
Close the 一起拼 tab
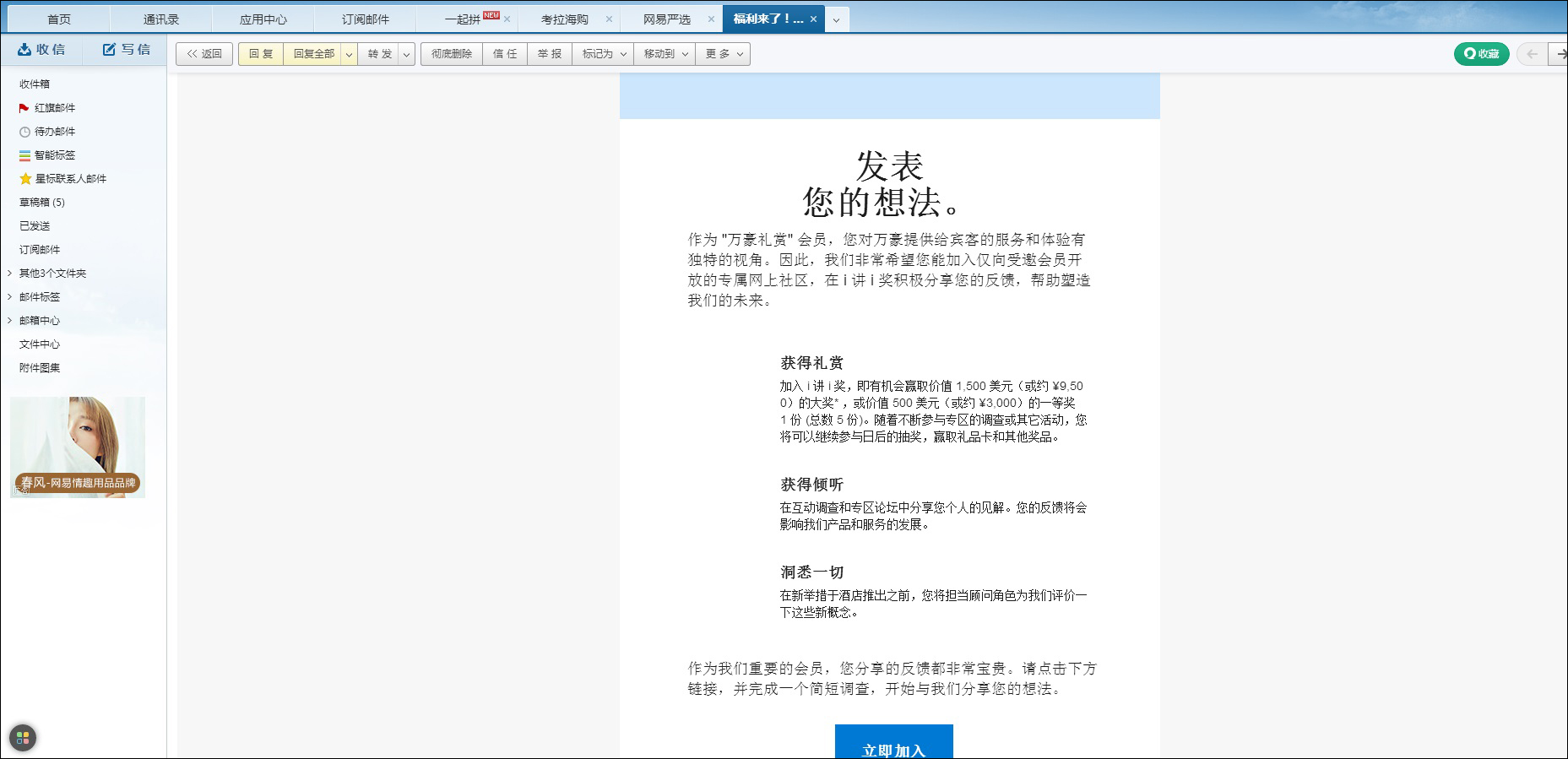[x=507, y=19]
